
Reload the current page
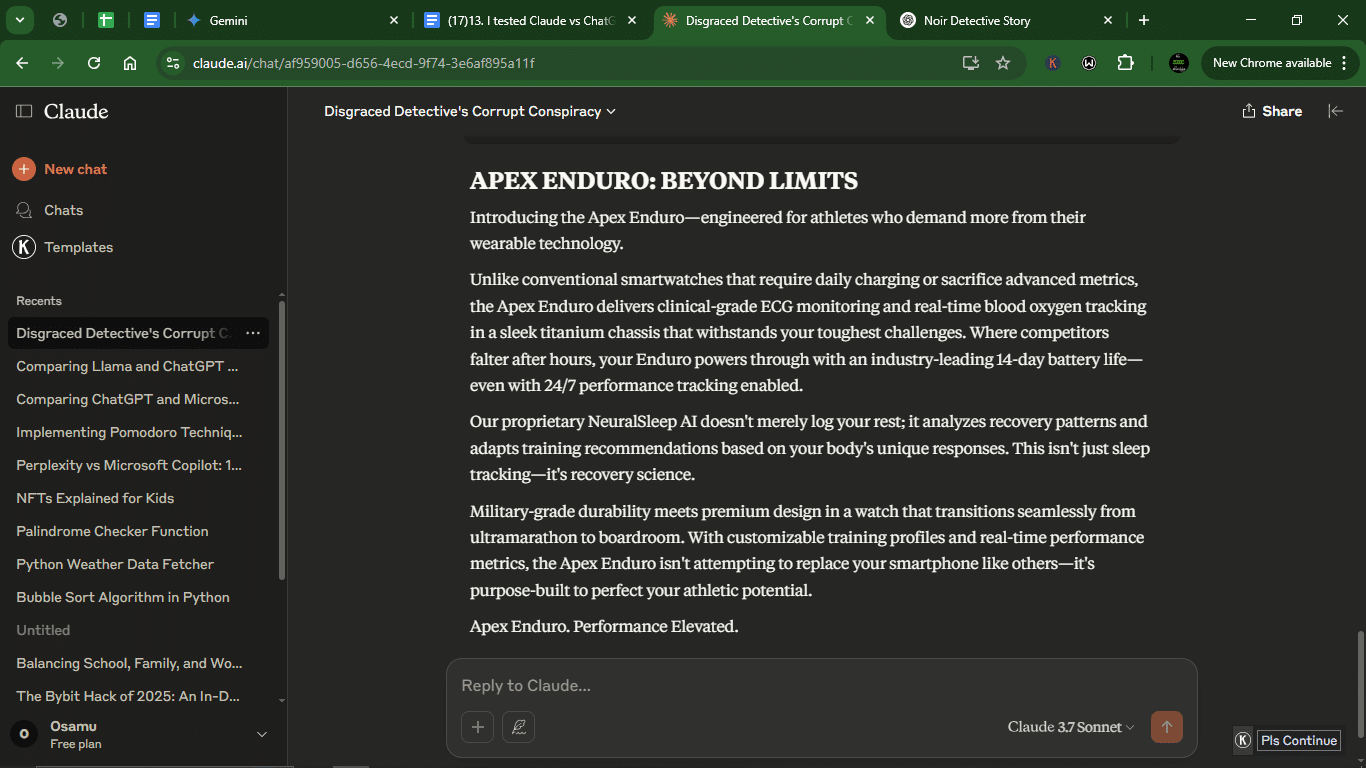coord(94,63)
